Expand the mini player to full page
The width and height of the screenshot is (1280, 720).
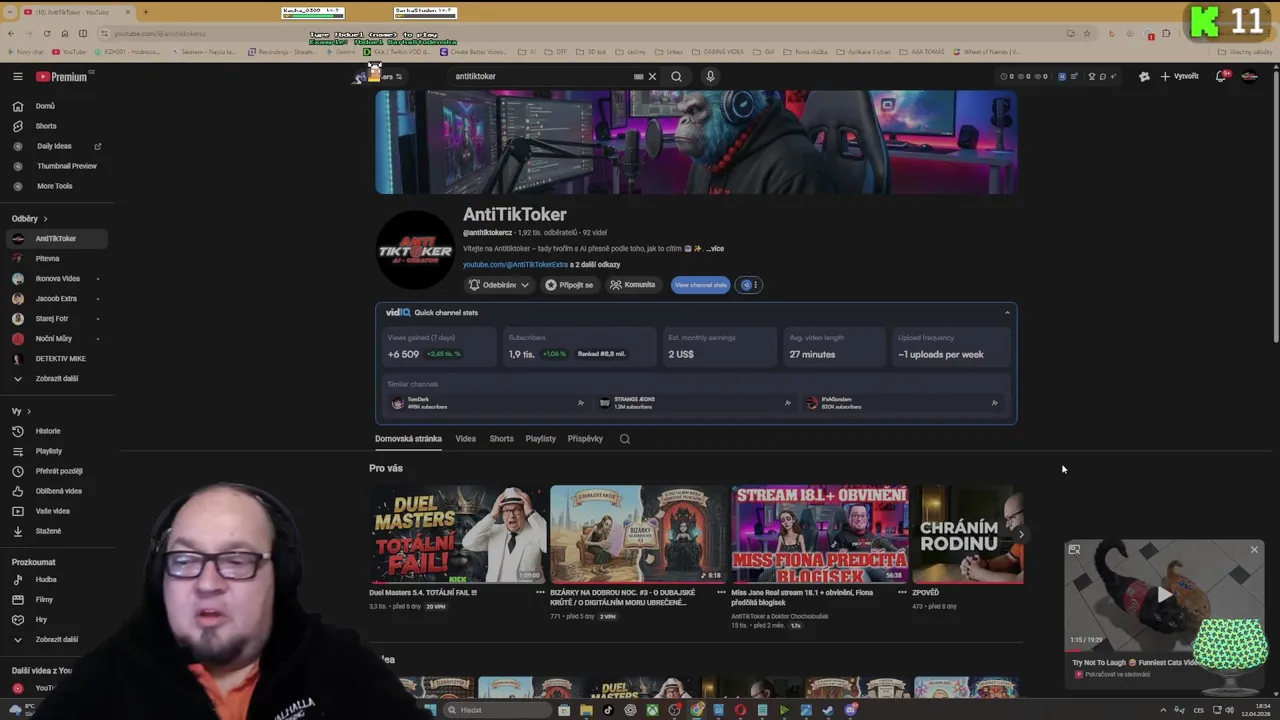[x=1074, y=549]
